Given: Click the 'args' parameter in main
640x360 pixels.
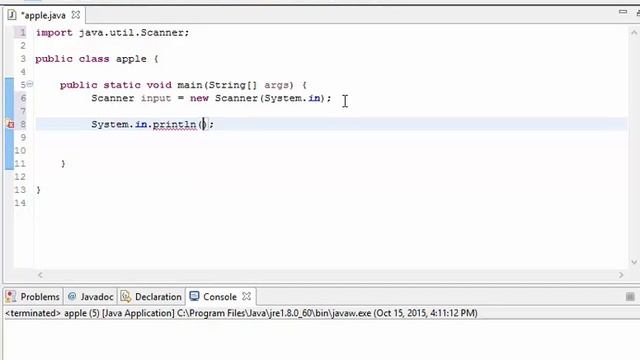Looking at the screenshot, I should click(278, 85).
